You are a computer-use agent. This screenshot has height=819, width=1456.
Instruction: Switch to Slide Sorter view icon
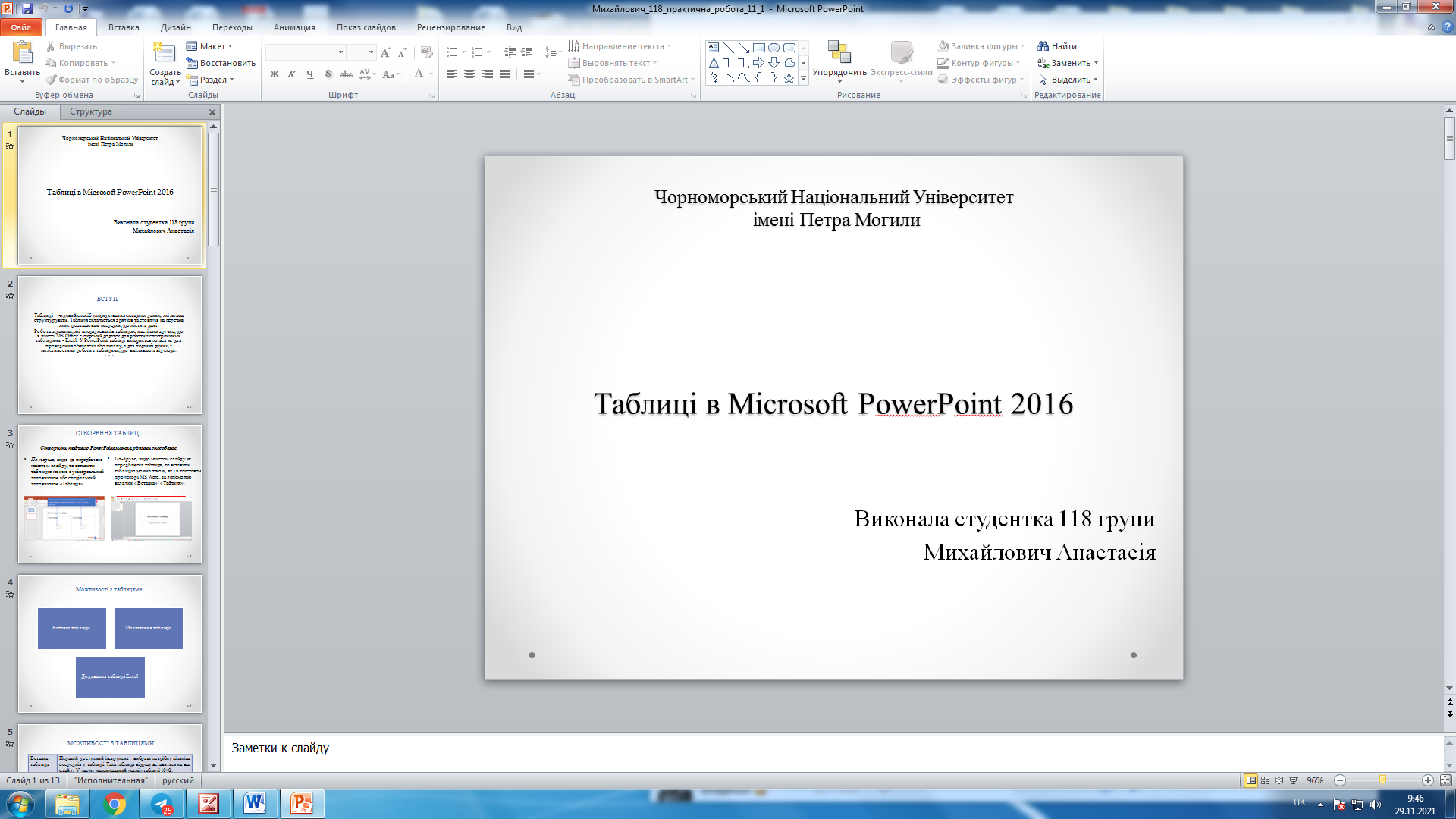click(1265, 780)
